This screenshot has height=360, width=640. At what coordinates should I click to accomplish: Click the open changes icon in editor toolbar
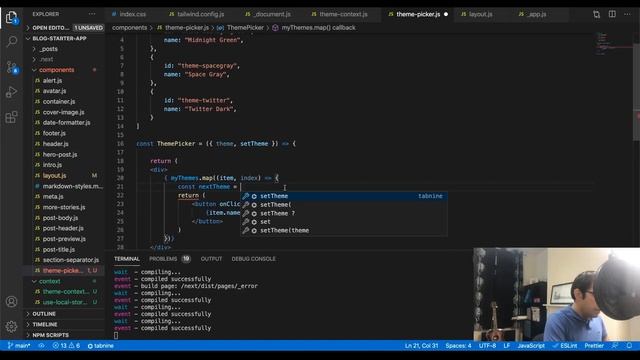pyautogui.click(x=596, y=14)
